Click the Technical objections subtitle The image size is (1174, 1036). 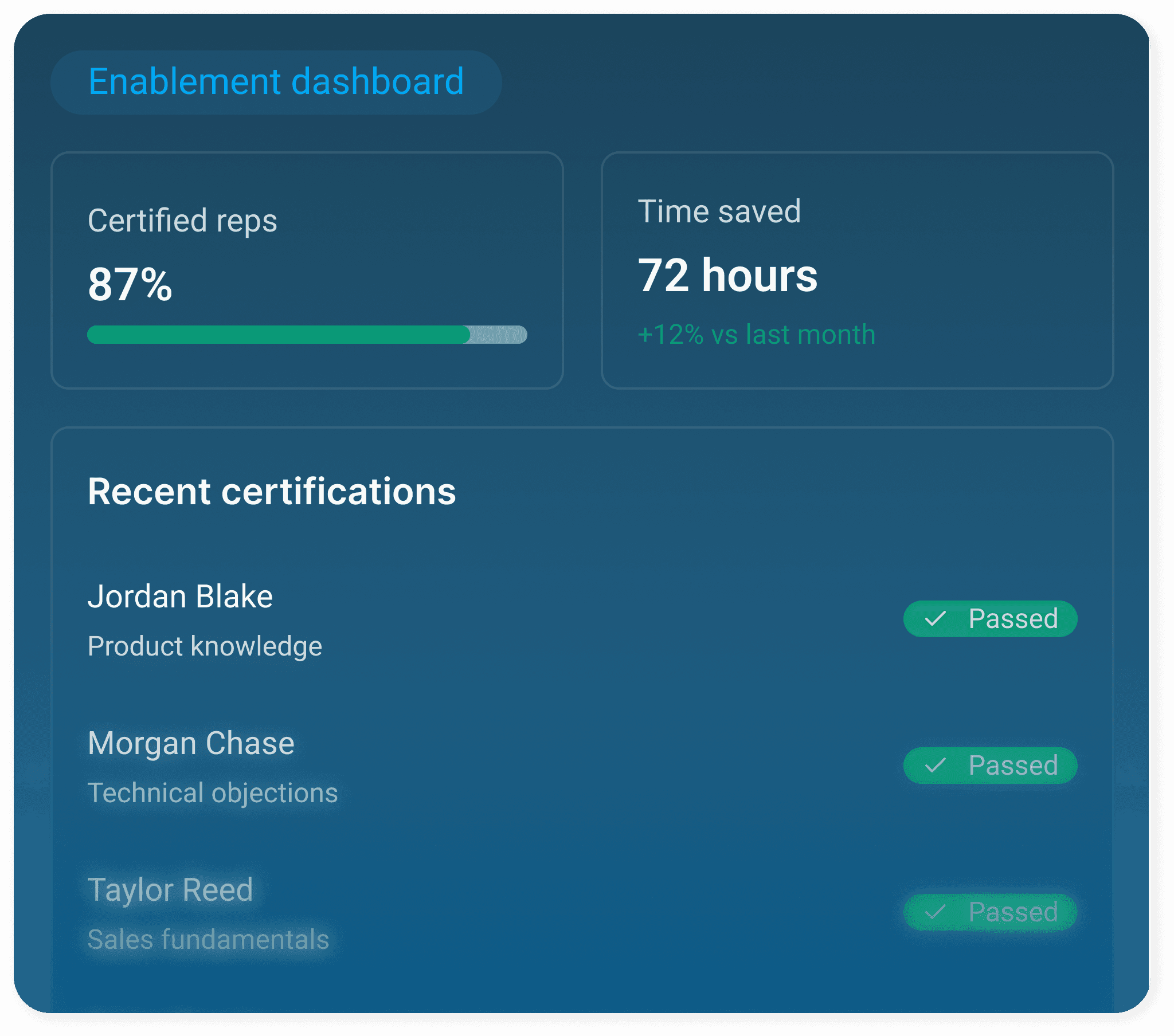[x=213, y=793]
